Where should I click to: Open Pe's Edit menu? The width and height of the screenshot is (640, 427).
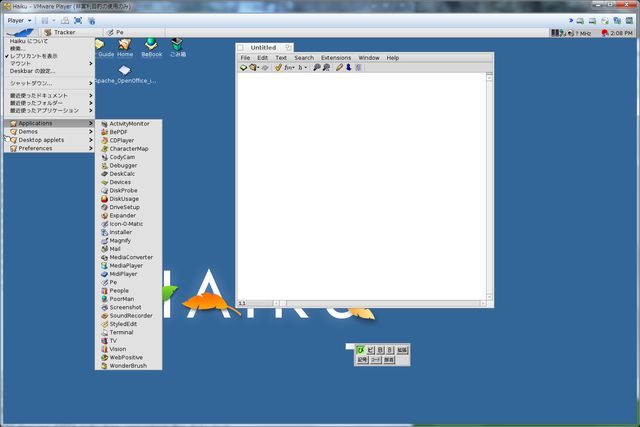click(x=262, y=58)
